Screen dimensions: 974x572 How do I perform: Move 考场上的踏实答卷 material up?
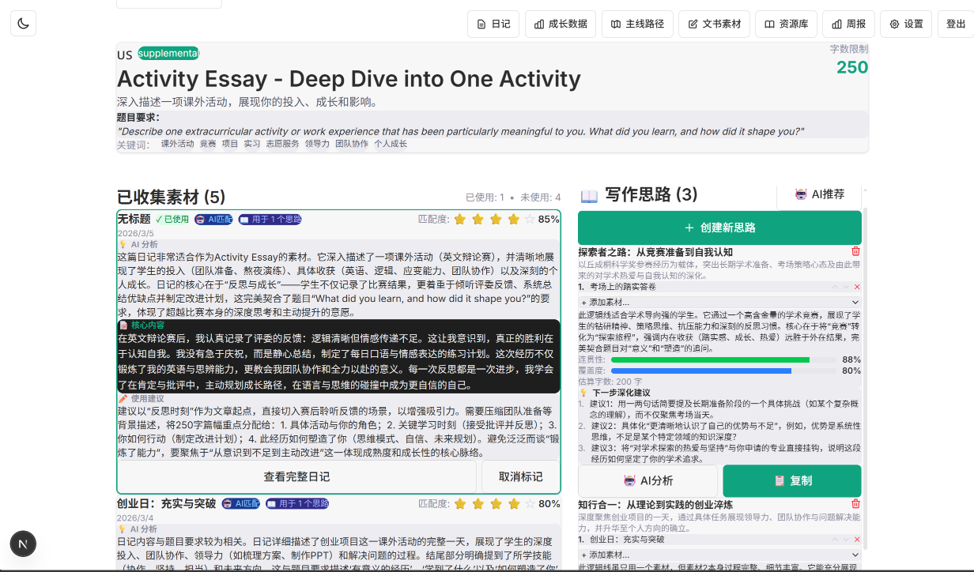coord(835,287)
